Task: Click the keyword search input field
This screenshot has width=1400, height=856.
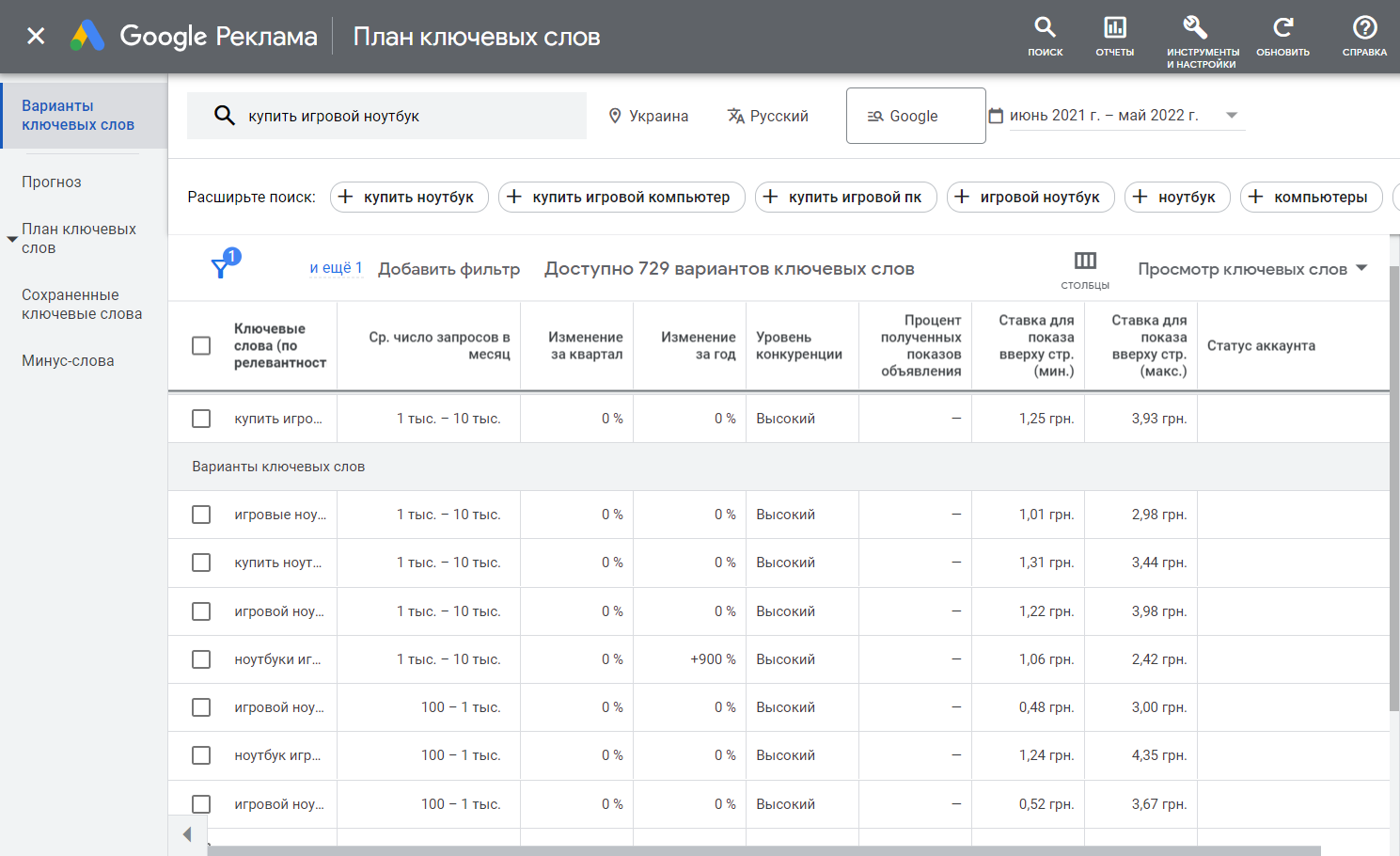Action: [x=404, y=116]
